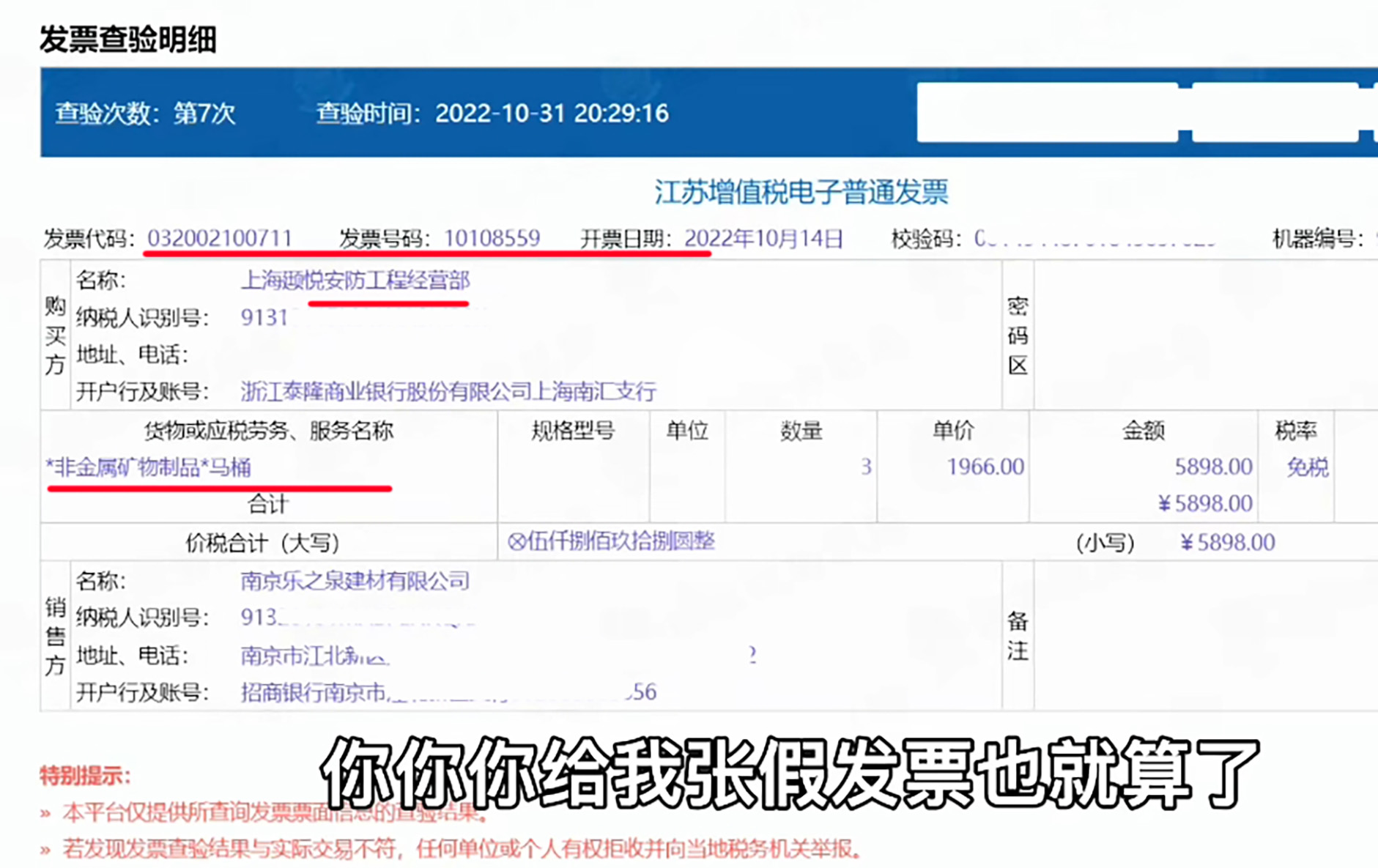
Task: Click the uppercase total ⊗伍仟捌佰玖拾捌圆整
Action: pyautogui.click(x=611, y=541)
